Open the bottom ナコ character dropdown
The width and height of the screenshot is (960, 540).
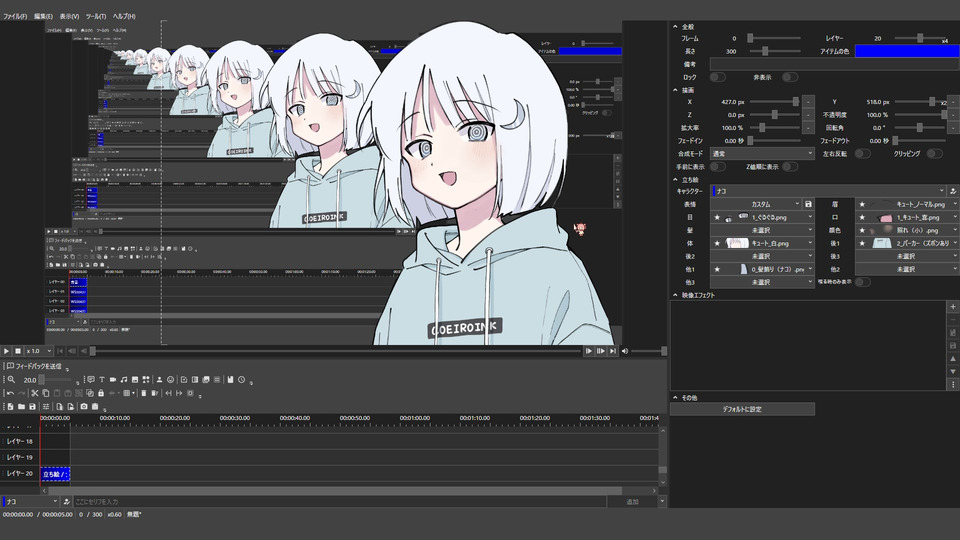30,501
